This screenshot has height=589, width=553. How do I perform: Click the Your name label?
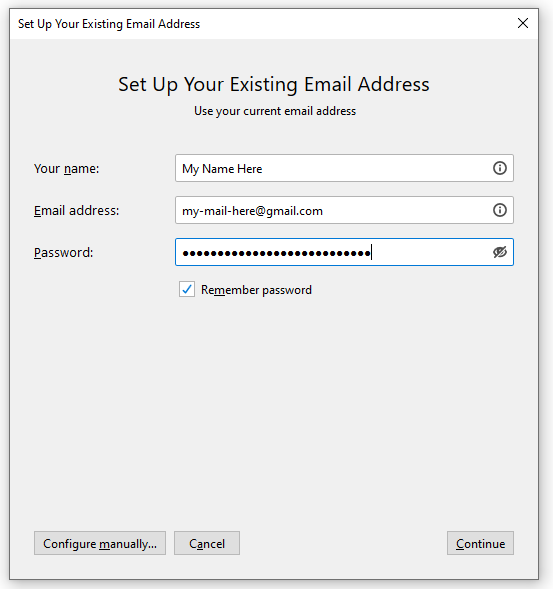click(x=66, y=169)
